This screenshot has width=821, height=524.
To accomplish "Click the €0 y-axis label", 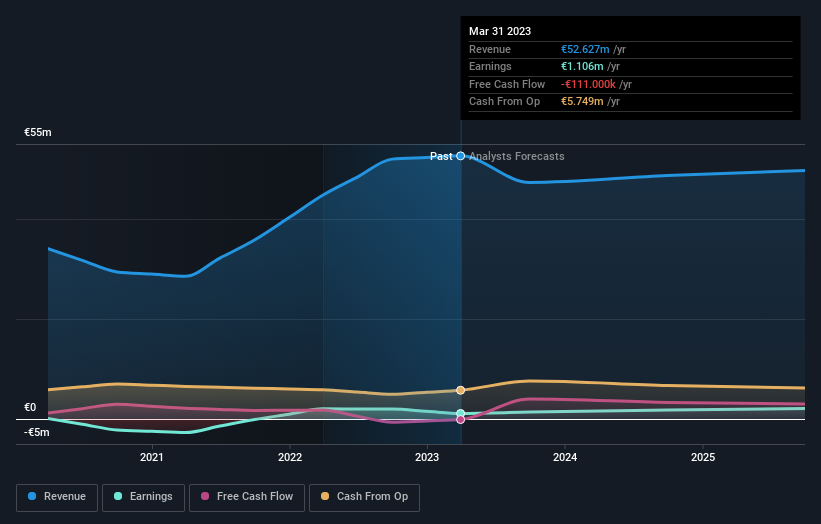I will click(30, 407).
